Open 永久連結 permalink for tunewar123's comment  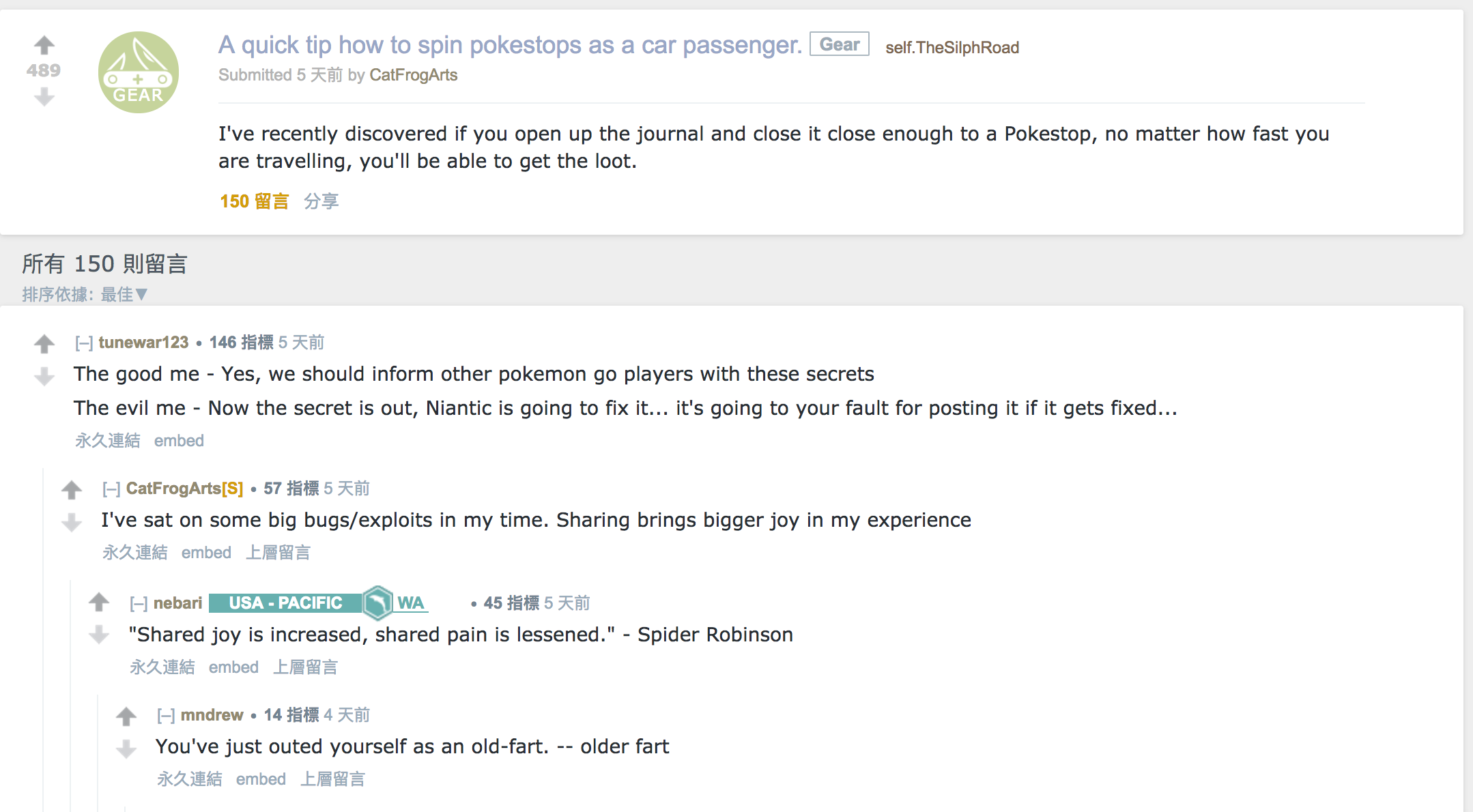(x=108, y=441)
